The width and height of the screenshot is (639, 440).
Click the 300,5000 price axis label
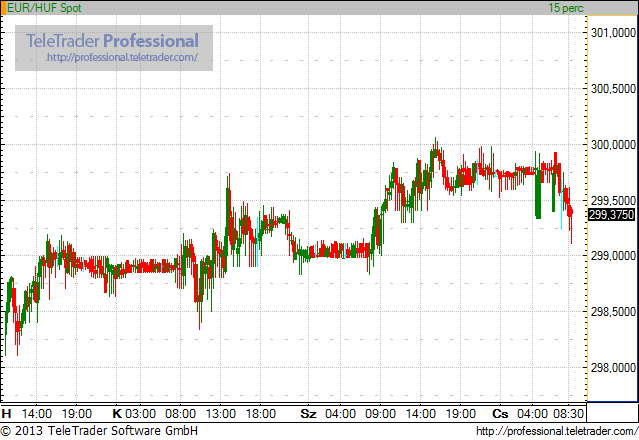tap(613, 88)
